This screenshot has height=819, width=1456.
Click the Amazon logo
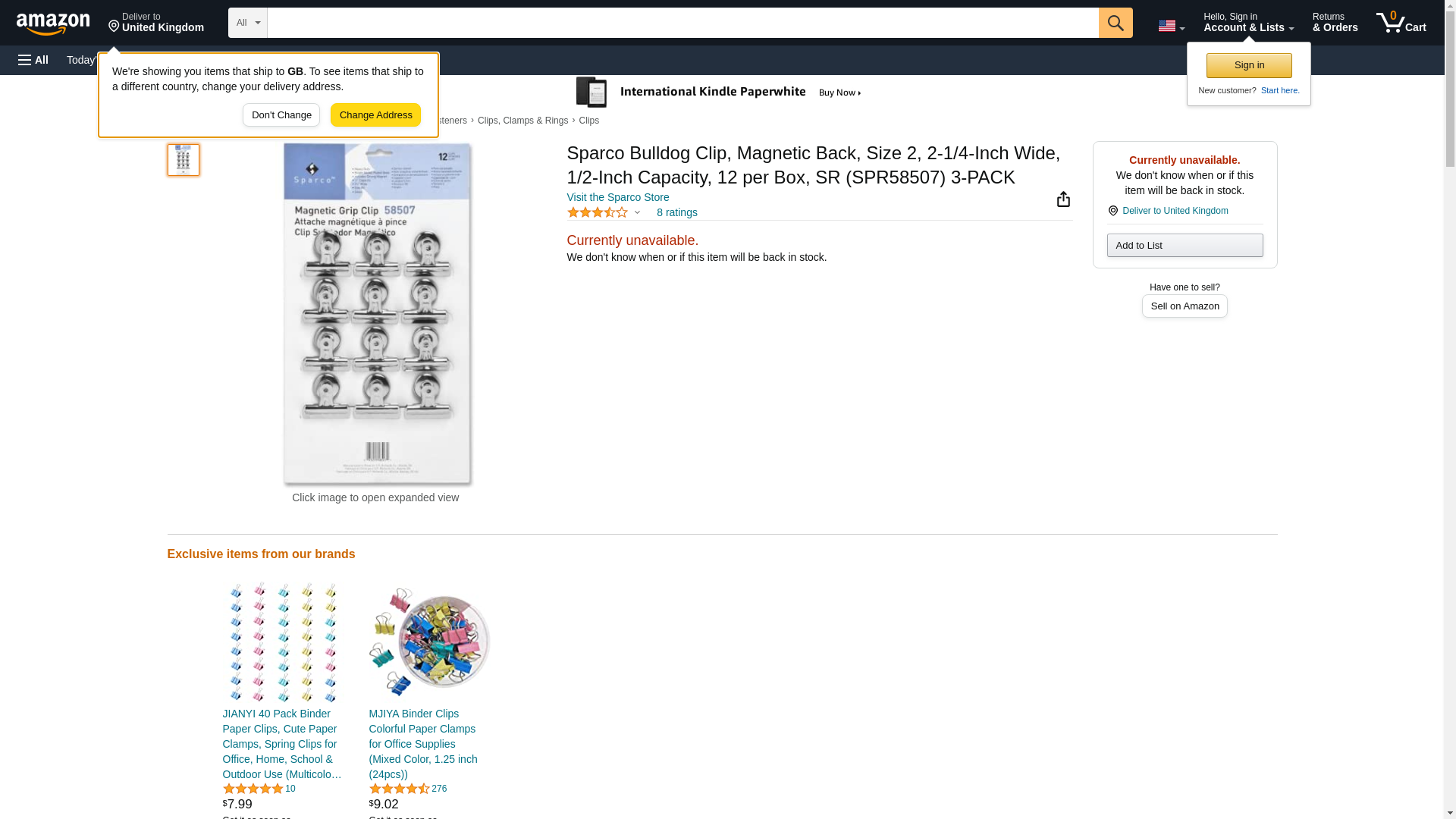[x=53, y=24]
